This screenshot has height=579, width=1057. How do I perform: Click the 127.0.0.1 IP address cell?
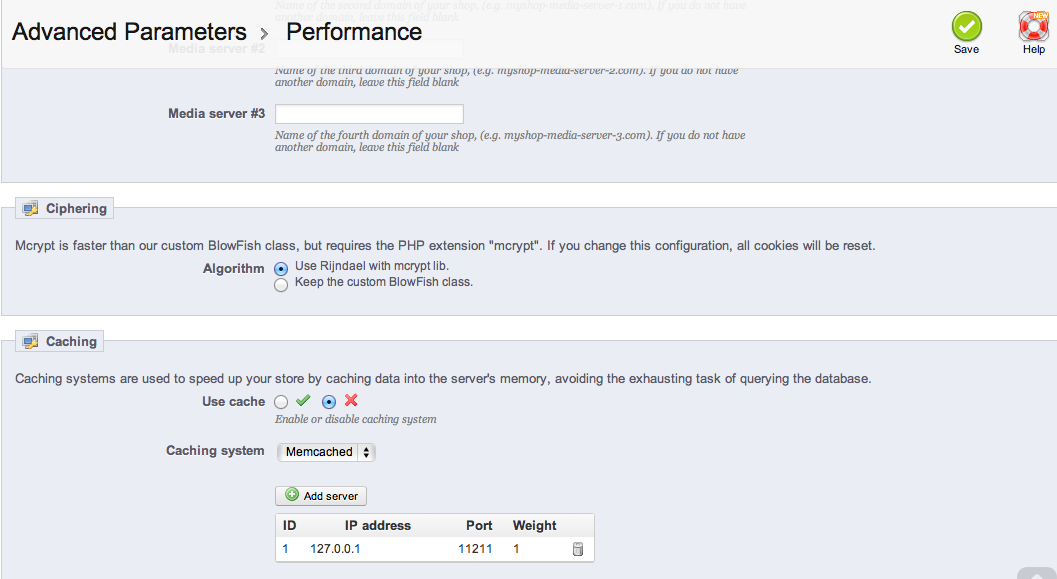[x=335, y=549]
